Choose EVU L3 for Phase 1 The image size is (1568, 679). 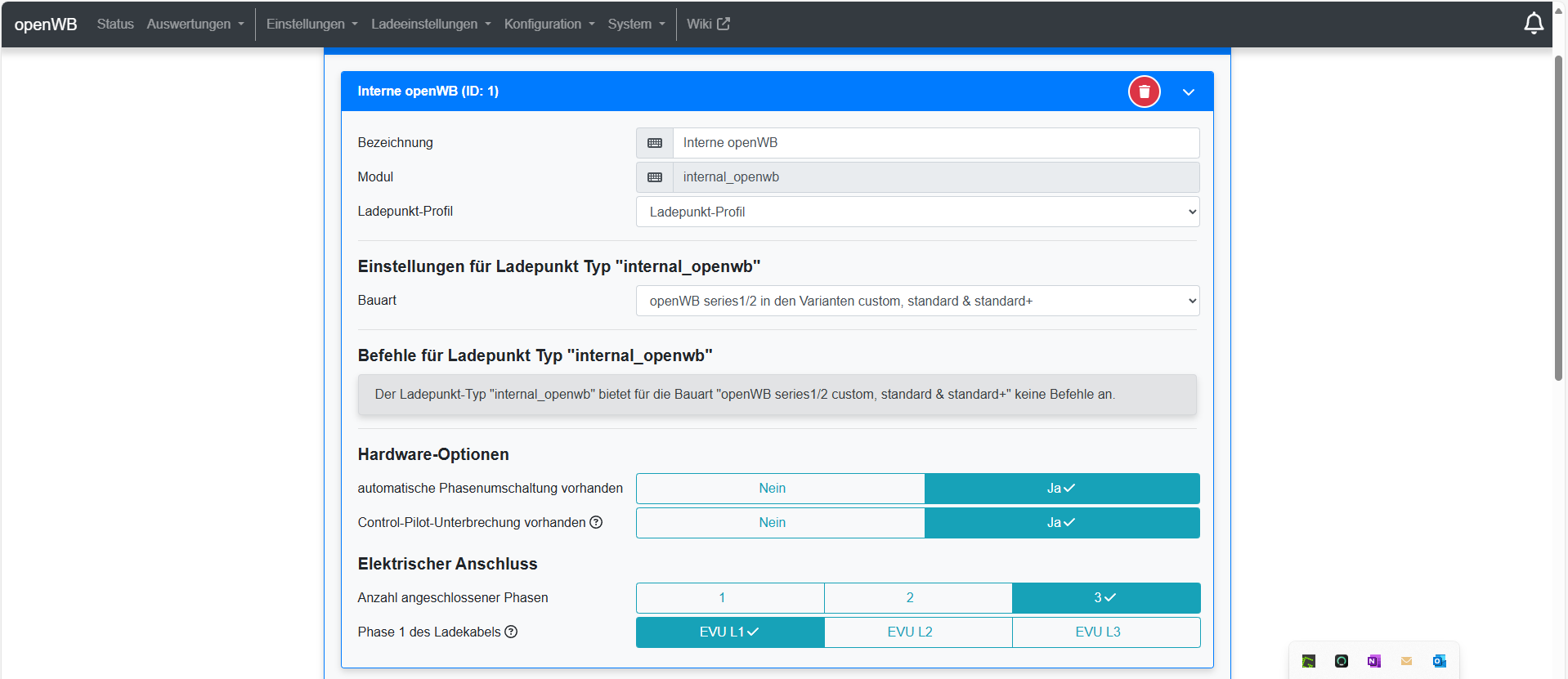tap(1106, 632)
